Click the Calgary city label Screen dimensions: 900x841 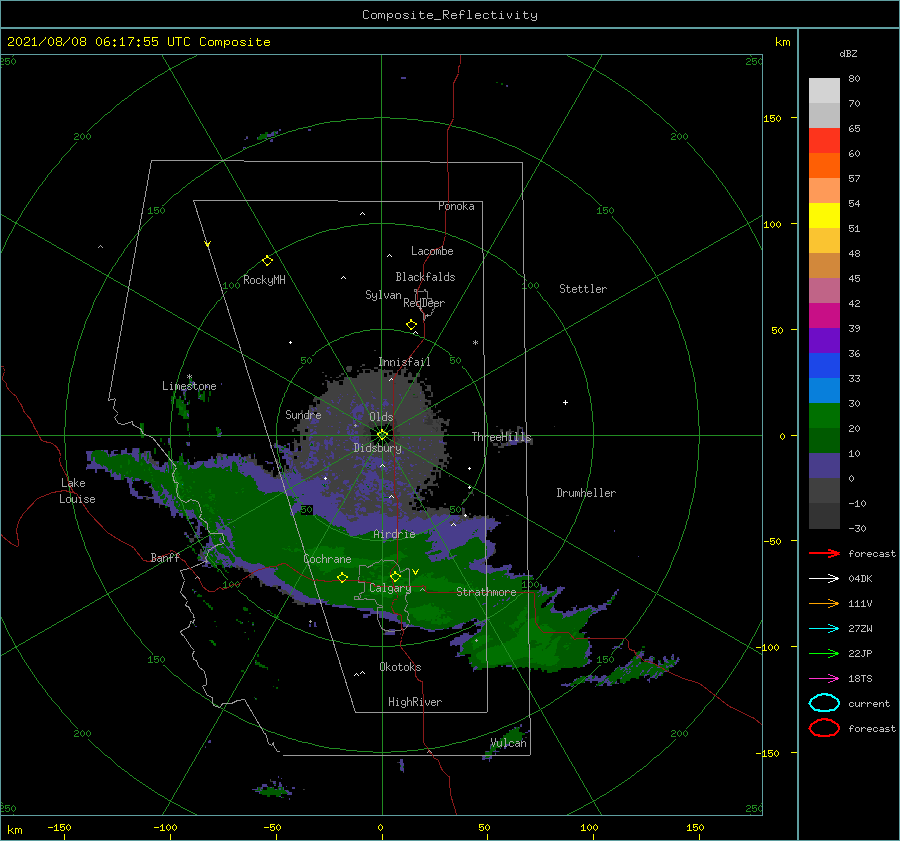[x=390, y=588]
